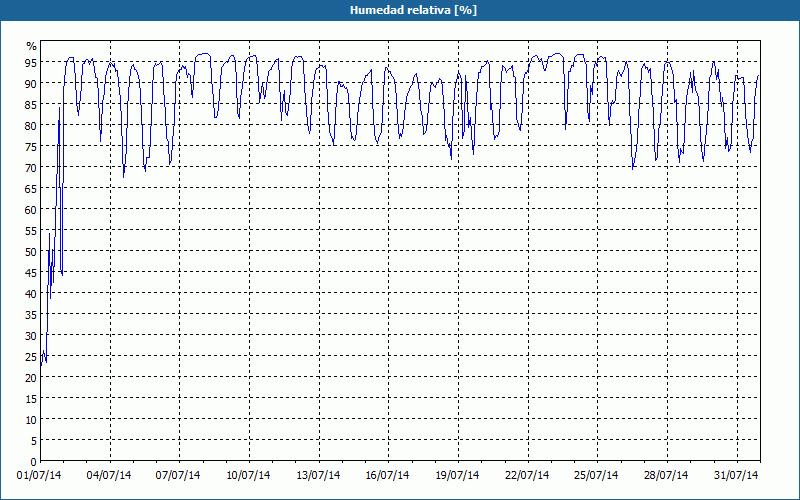Screen dimensions: 800x500
Task: Click the 80 value on y-axis
Action: (x=31, y=126)
